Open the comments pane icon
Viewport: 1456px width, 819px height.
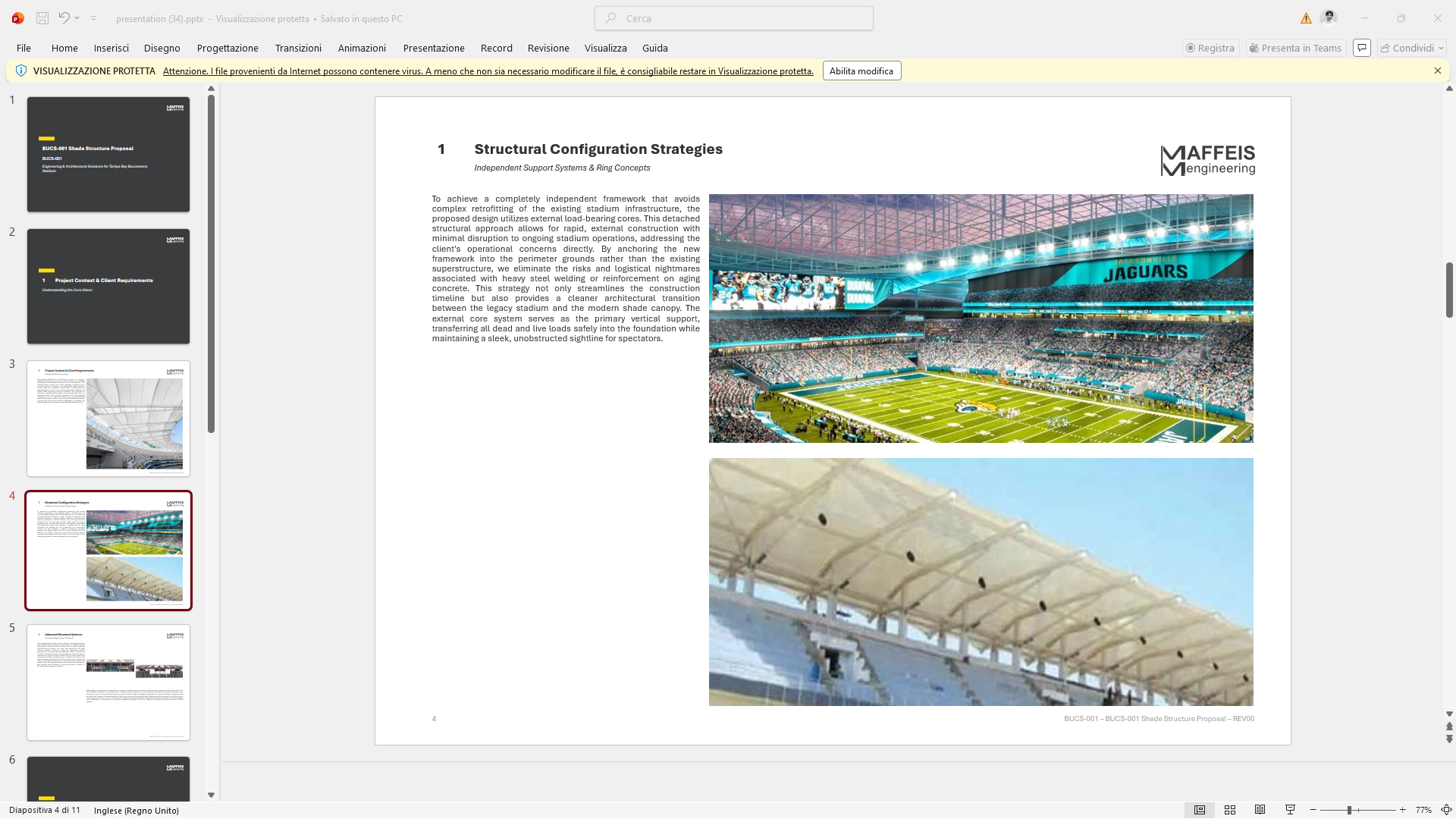click(1362, 48)
